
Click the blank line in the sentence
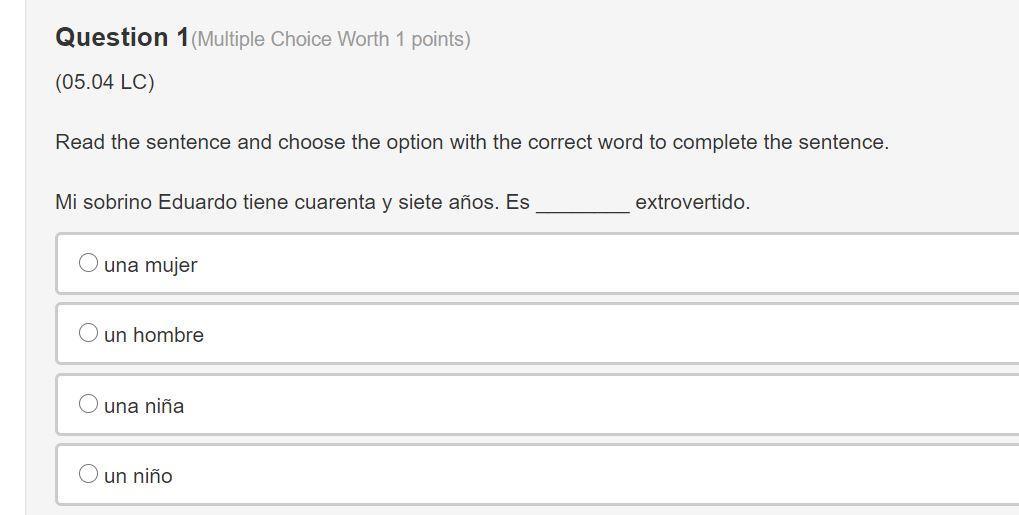583,204
